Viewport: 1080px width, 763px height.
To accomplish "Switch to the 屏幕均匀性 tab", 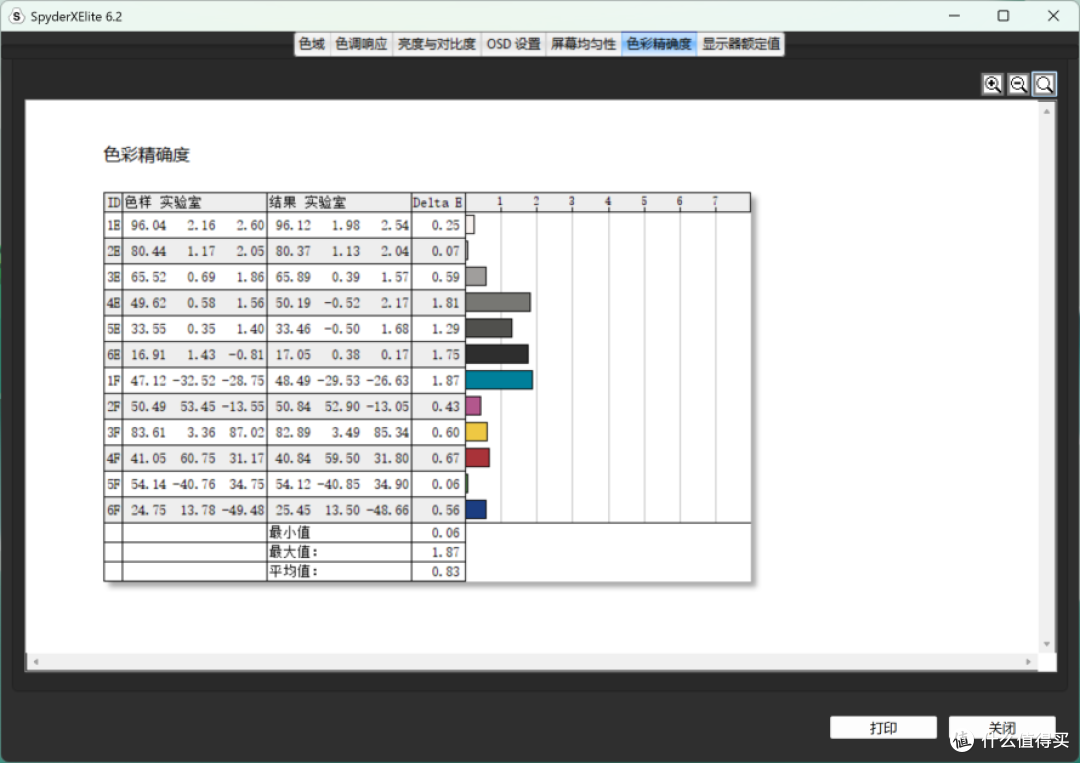I will pyautogui.click(x=583, y=44).
